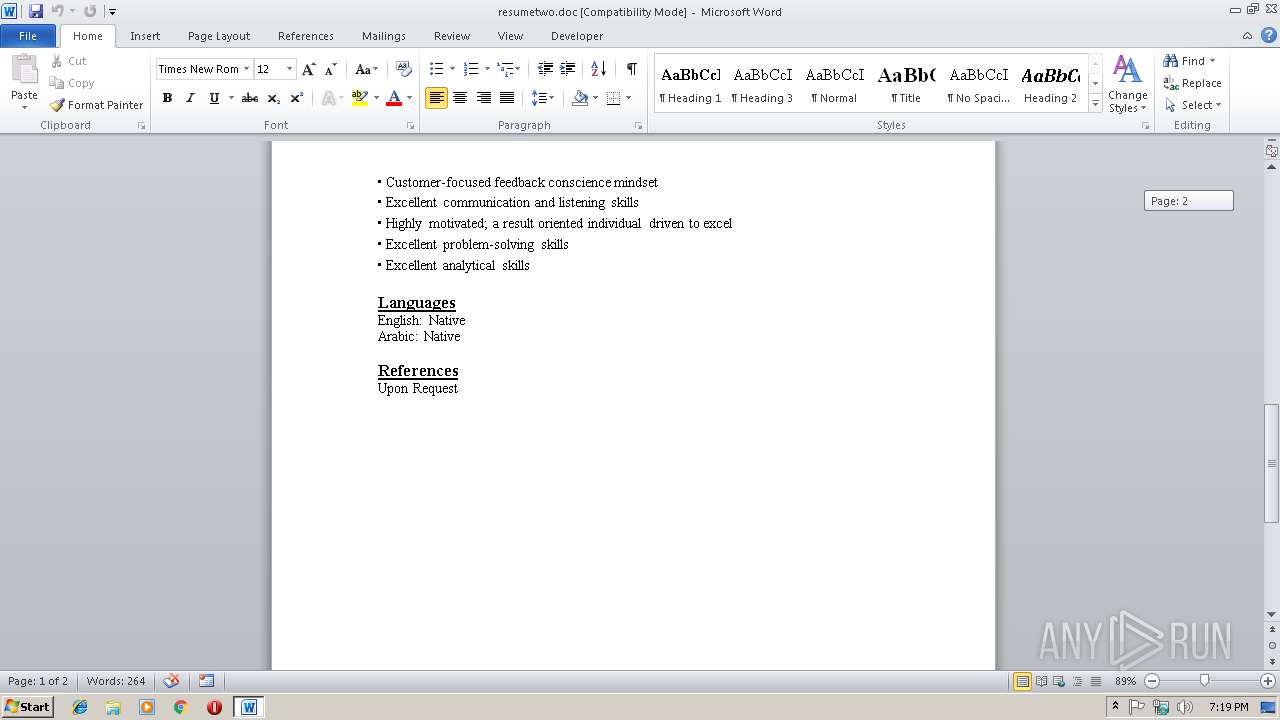This screenshot has width=1280, height=720.
Task: Click the Save icon in Quick Access Toolbar
Action: click(36, 11)
